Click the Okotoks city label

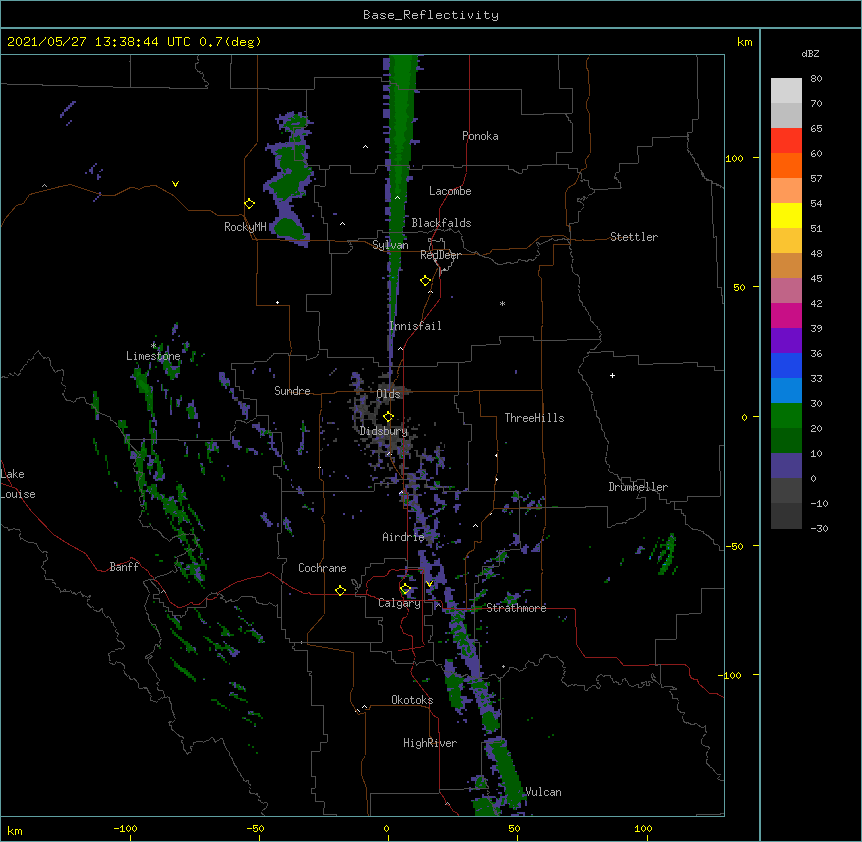(412, 700)
